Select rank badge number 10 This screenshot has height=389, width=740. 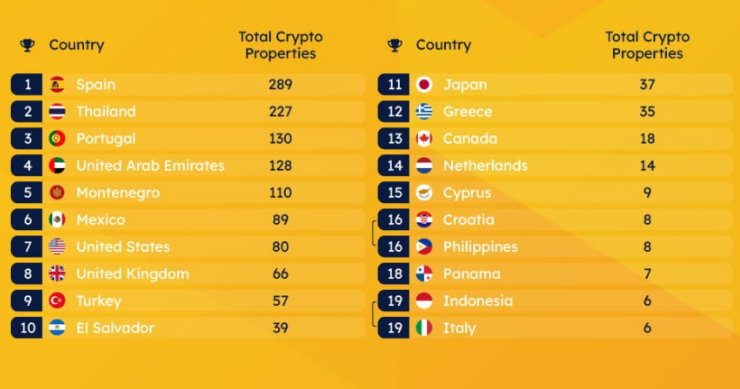(x=27, y=328)
